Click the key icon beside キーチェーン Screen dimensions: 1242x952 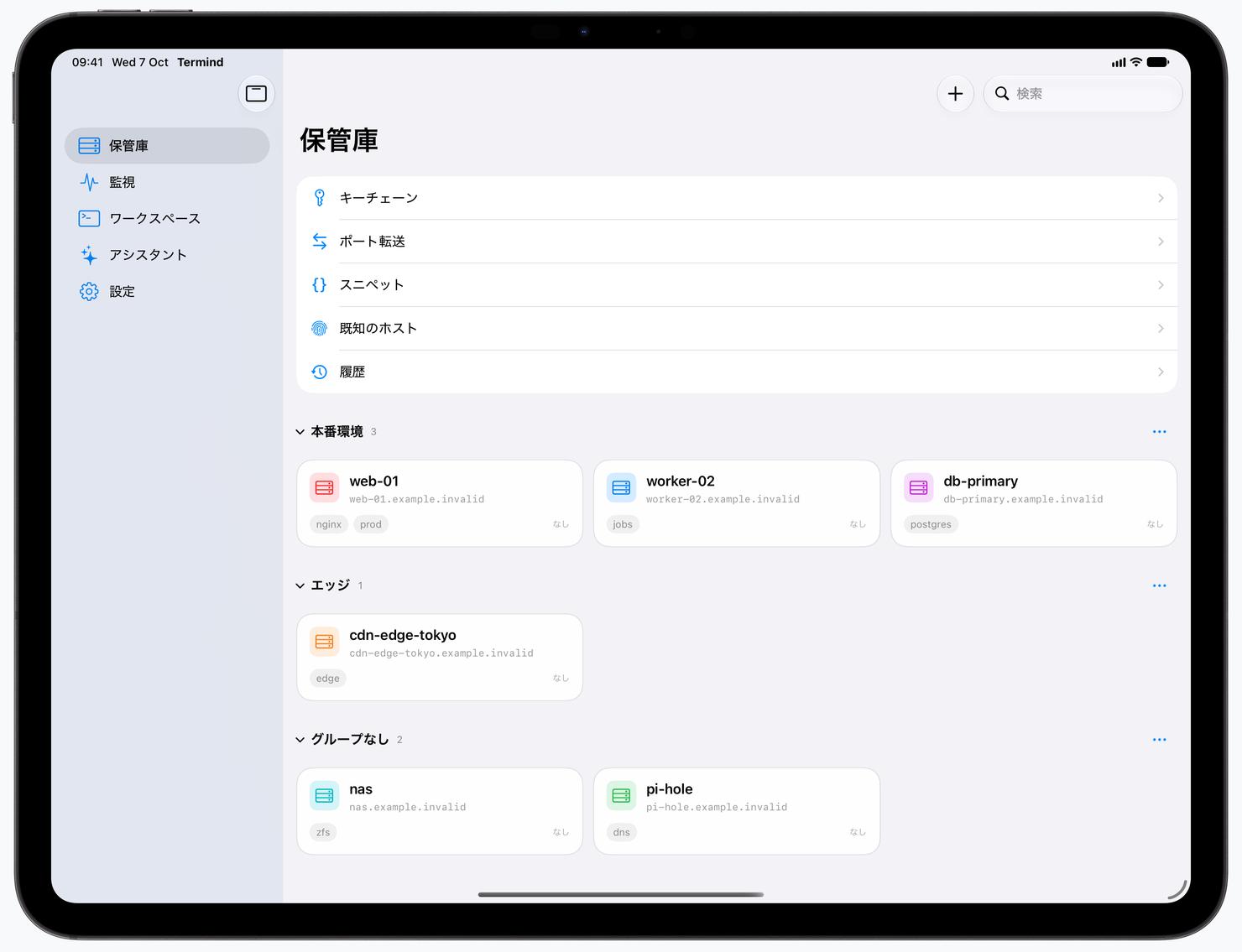pyautogui.click(x=319, y=198)
